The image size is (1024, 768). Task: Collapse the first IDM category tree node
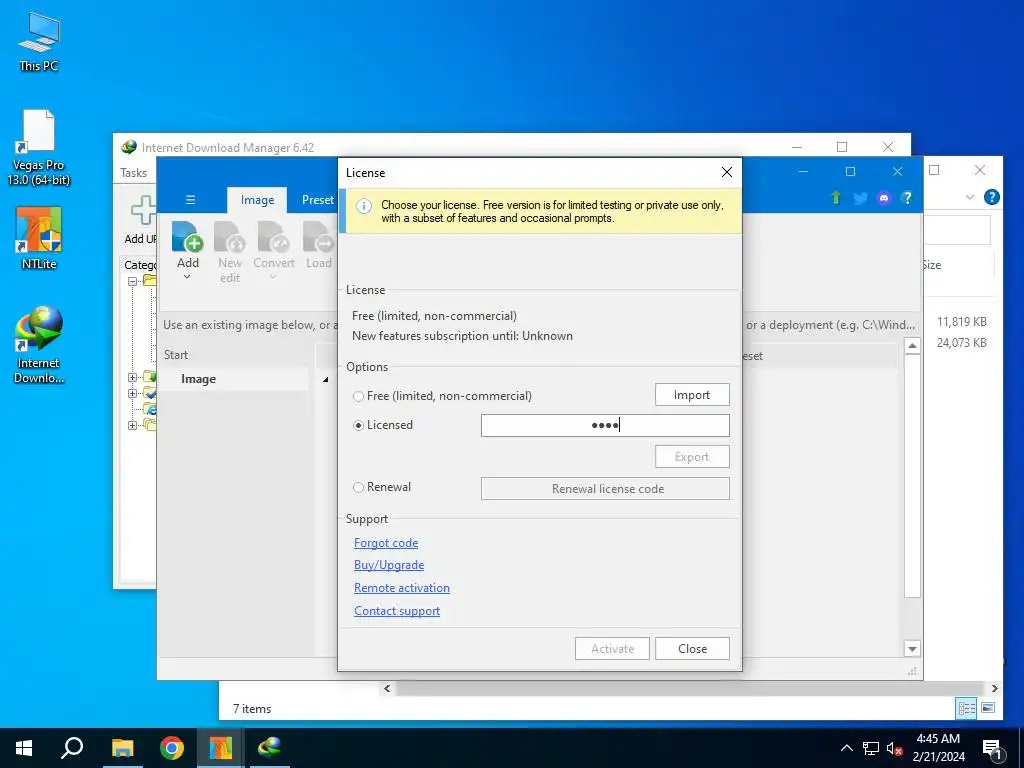point(133,281)
